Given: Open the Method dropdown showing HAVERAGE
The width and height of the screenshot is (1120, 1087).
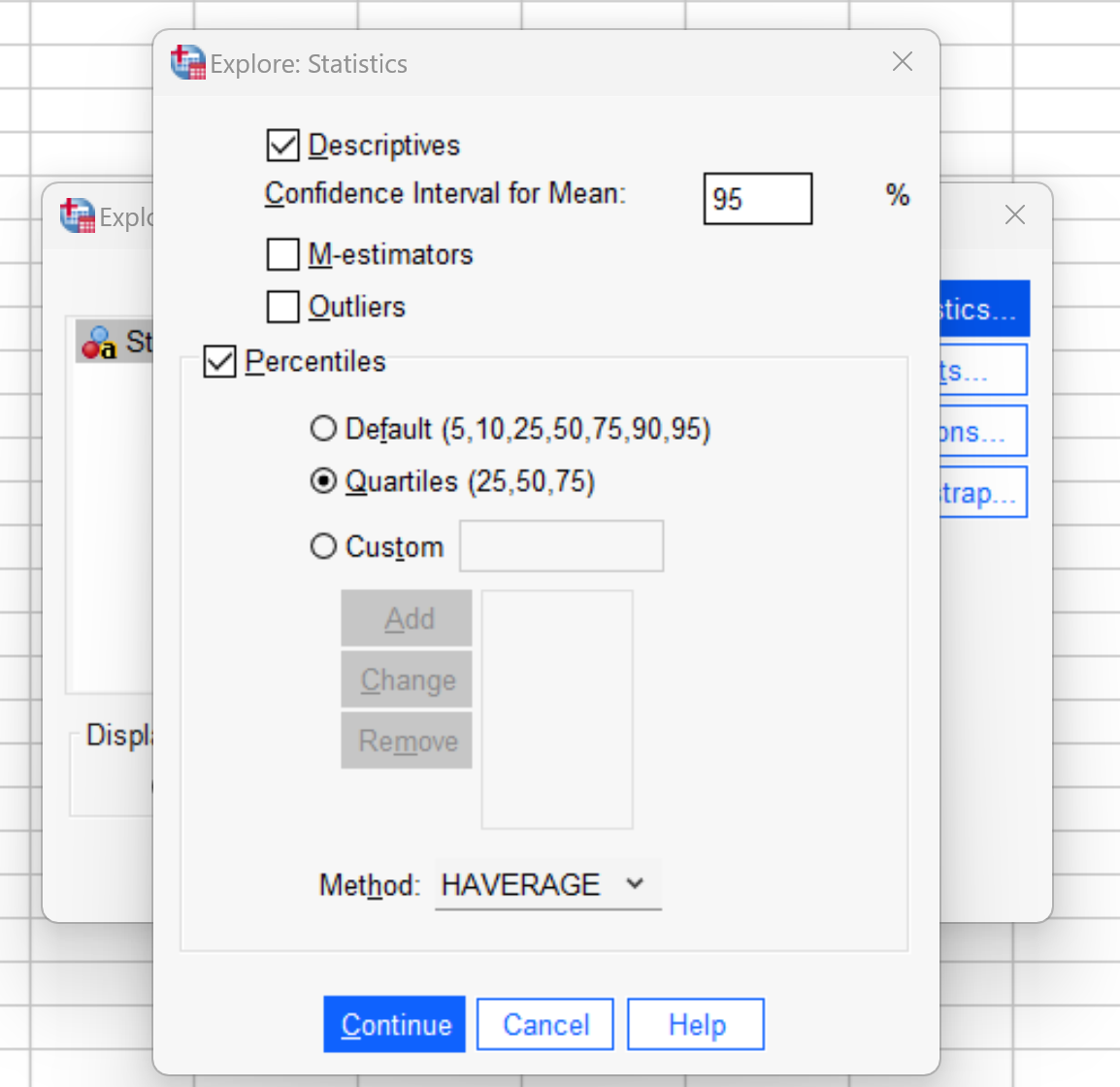Looking at the screenshot, I should [635, 884].
